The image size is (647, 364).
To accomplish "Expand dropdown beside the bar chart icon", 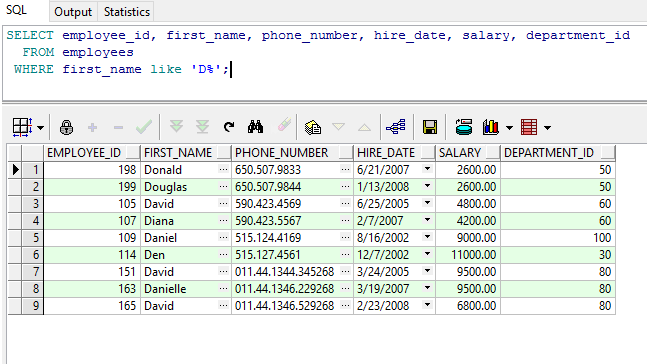I will click(x=510, y=128).
